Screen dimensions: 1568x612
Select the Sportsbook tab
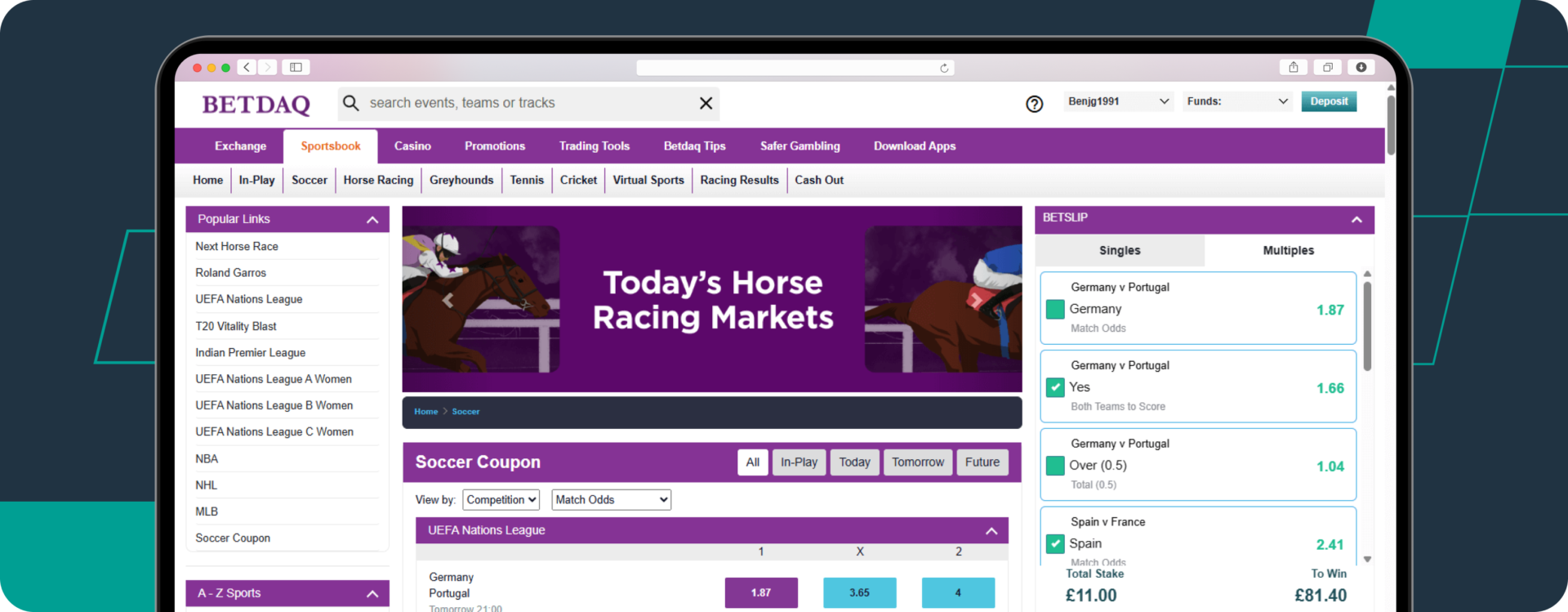coord(331,146)
